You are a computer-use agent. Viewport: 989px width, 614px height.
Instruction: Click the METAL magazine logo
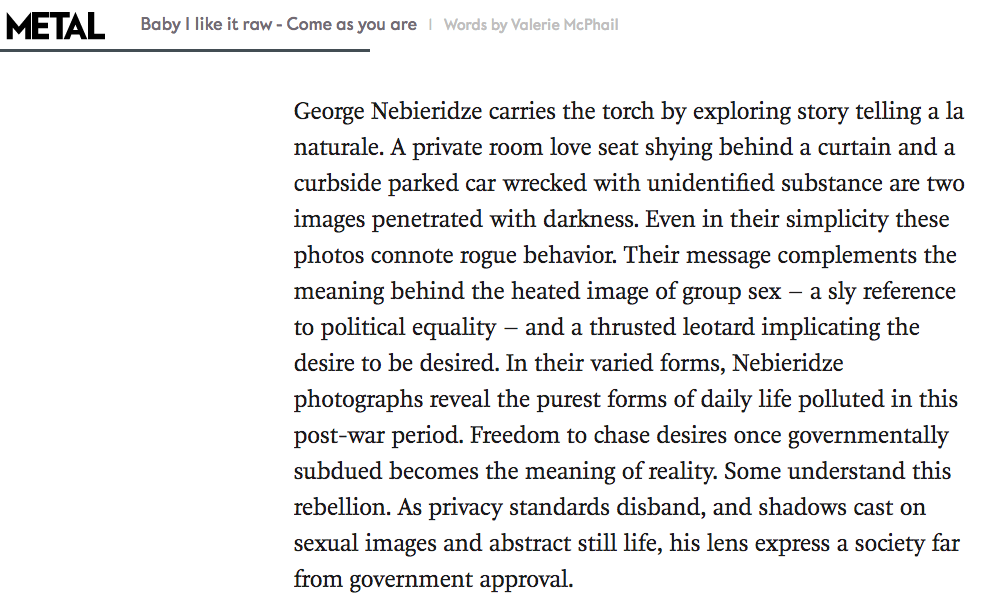coord(55,25)
